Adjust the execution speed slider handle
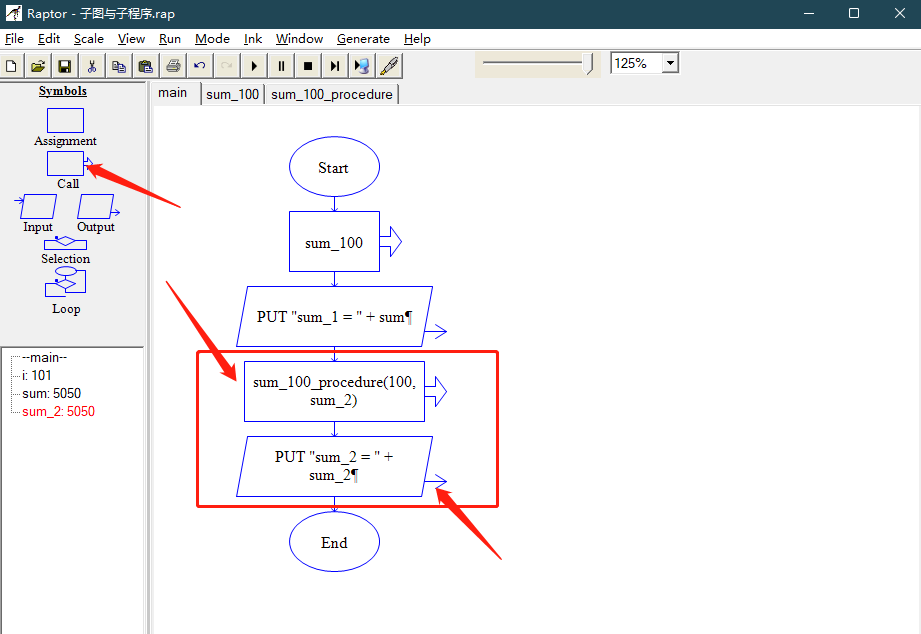This screenshot has width=921, height=634. [x=588, y=63]
